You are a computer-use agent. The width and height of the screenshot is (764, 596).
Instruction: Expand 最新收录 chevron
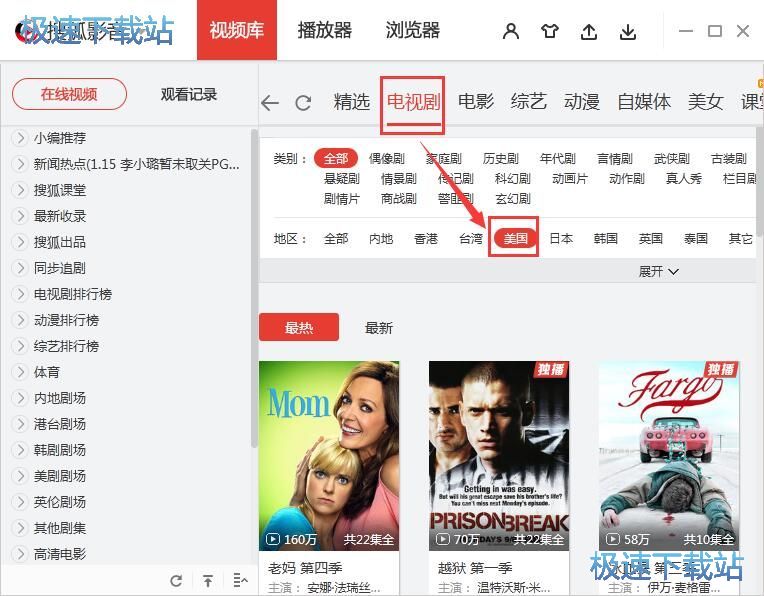tap(20, 216)
